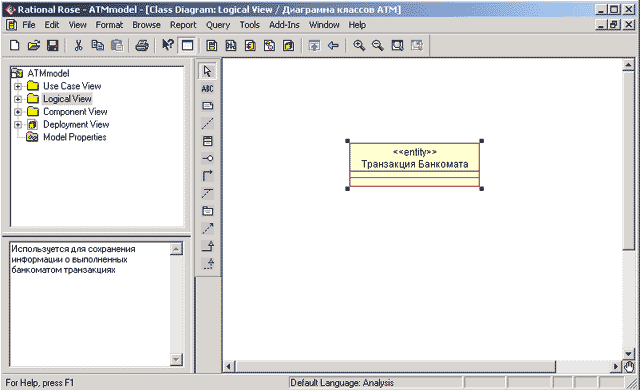
Task: Open the Add-Ins menu
Action: [284, 25]
